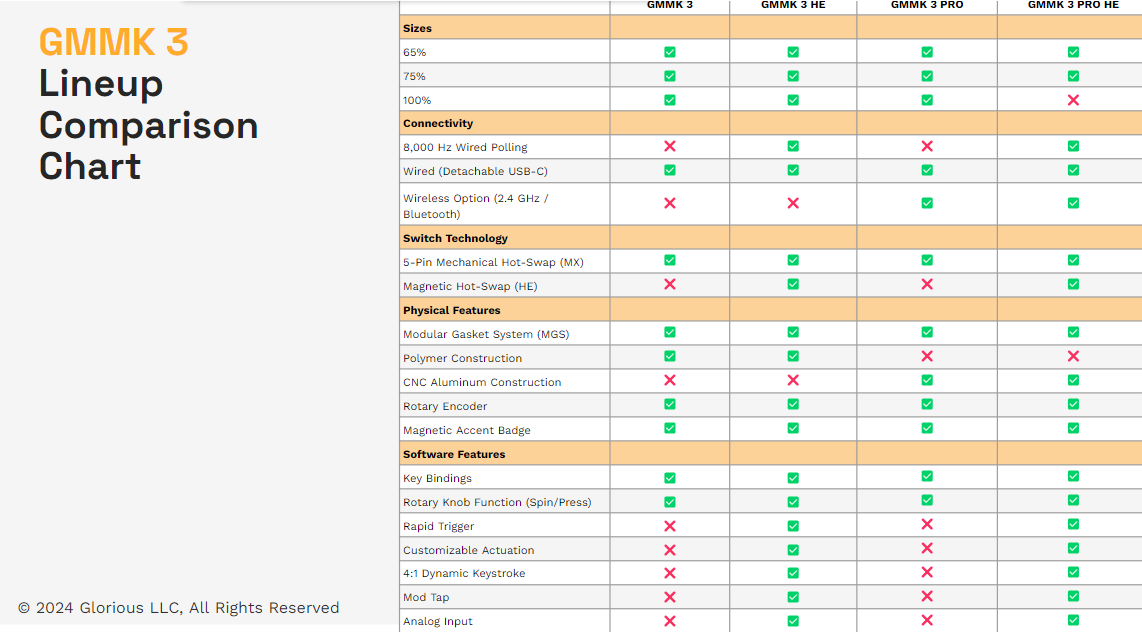Select the Connectivity section header
This screenshot has width=1142, height=632.
tap(438, 124)
